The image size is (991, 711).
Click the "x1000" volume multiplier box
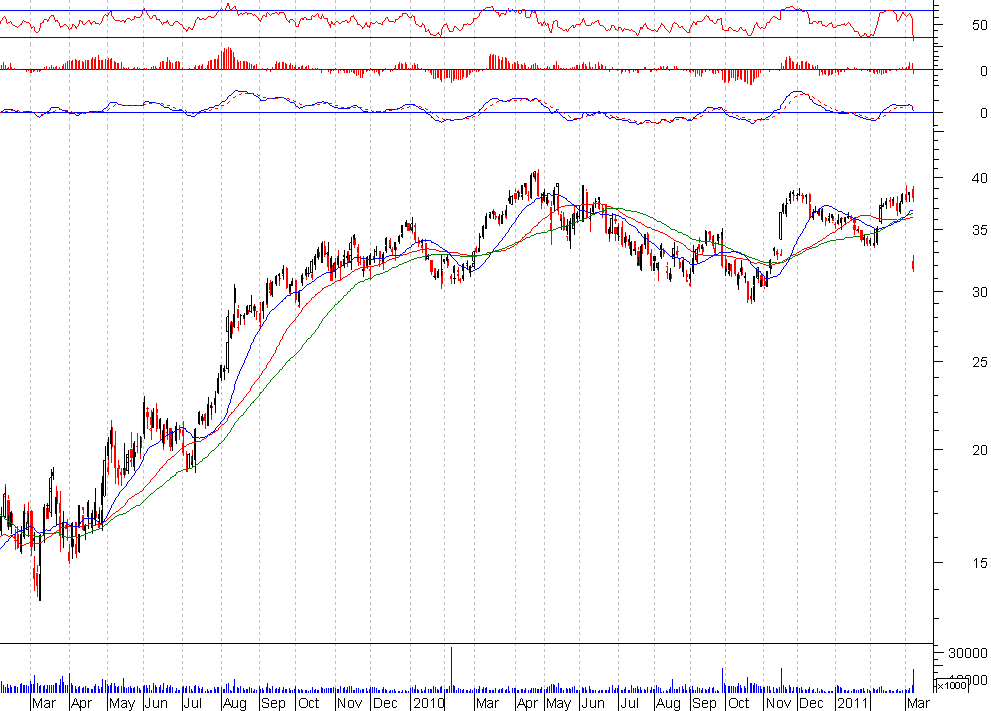(x=952, y=685)
